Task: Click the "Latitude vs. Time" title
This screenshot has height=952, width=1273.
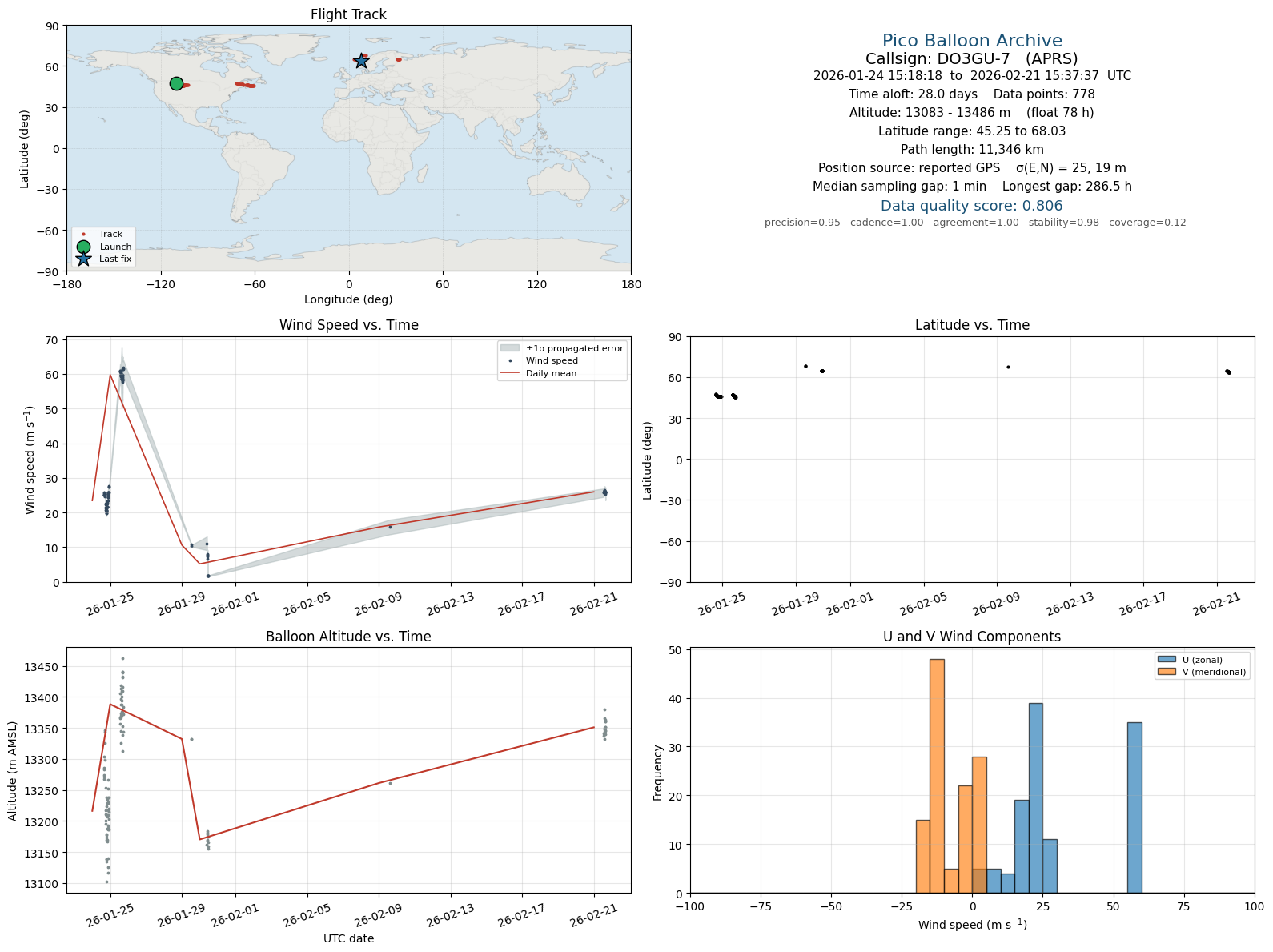Action: pyautogui.click(x=972, y=325)
